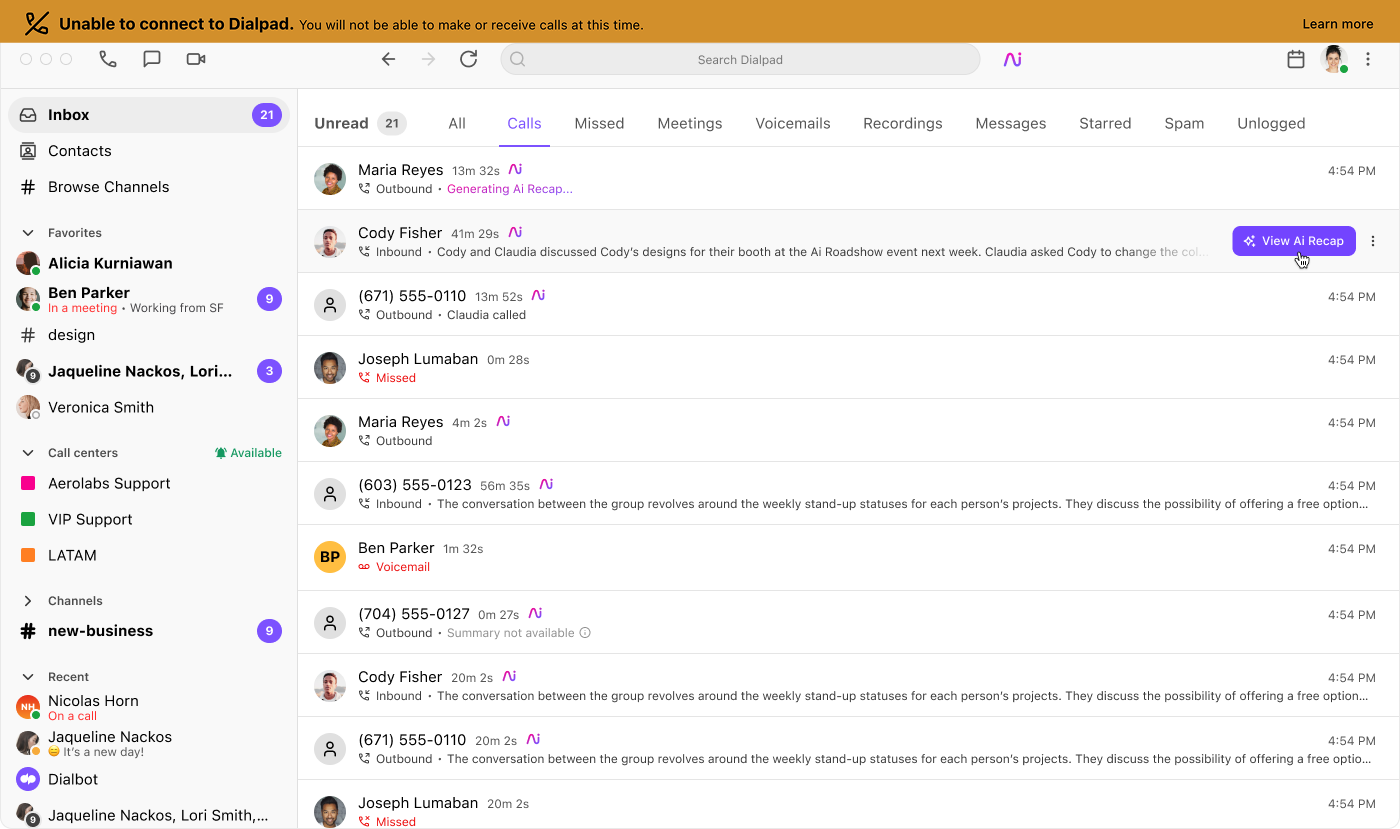Open Dialpad Ai icon beside search bar
The image size is (1400, 829).
click(x=1013, y=59)
